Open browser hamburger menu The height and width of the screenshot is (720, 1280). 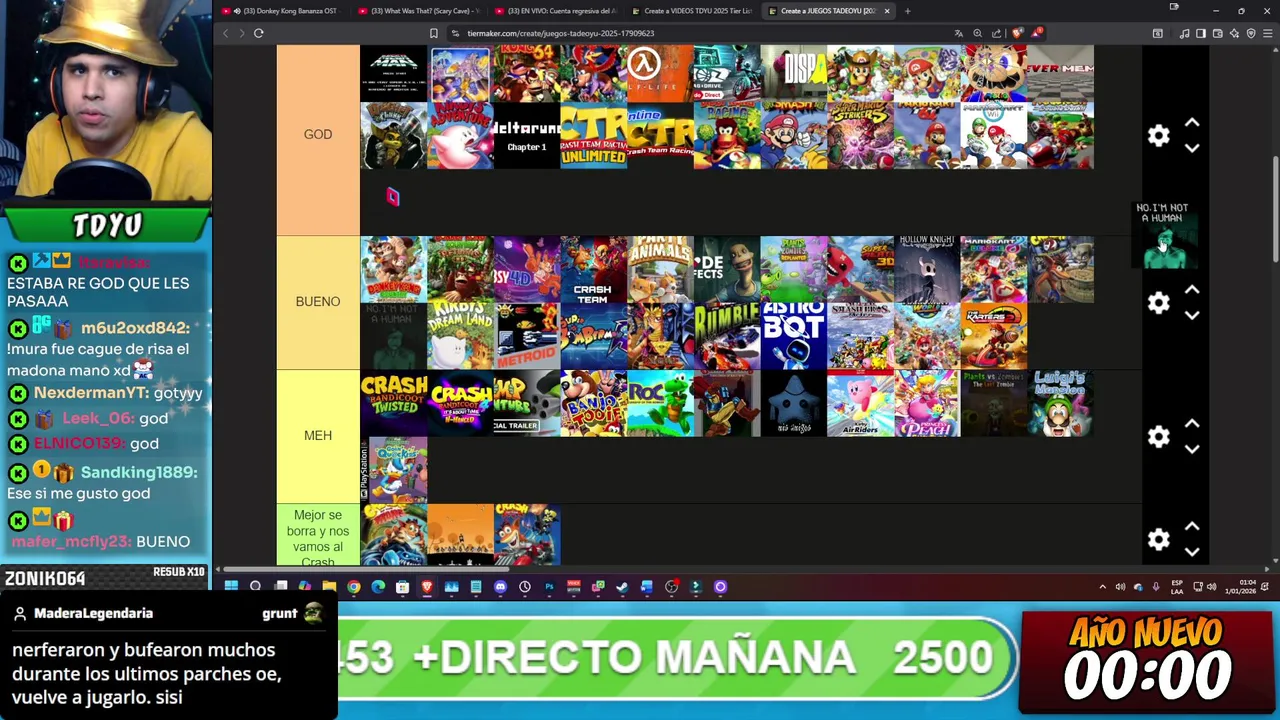[1267, 33]
